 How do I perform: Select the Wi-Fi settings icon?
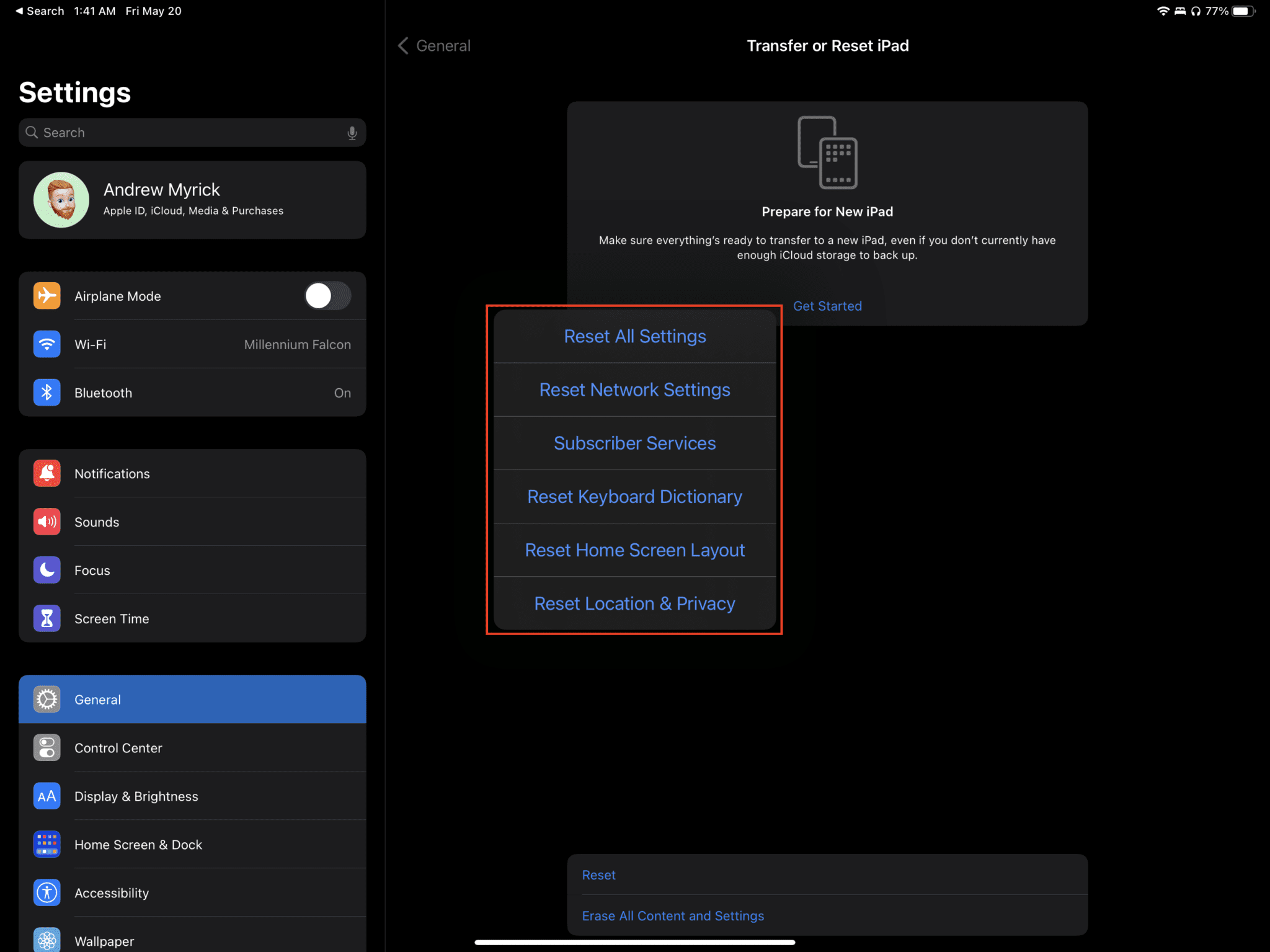pos(47,344)
